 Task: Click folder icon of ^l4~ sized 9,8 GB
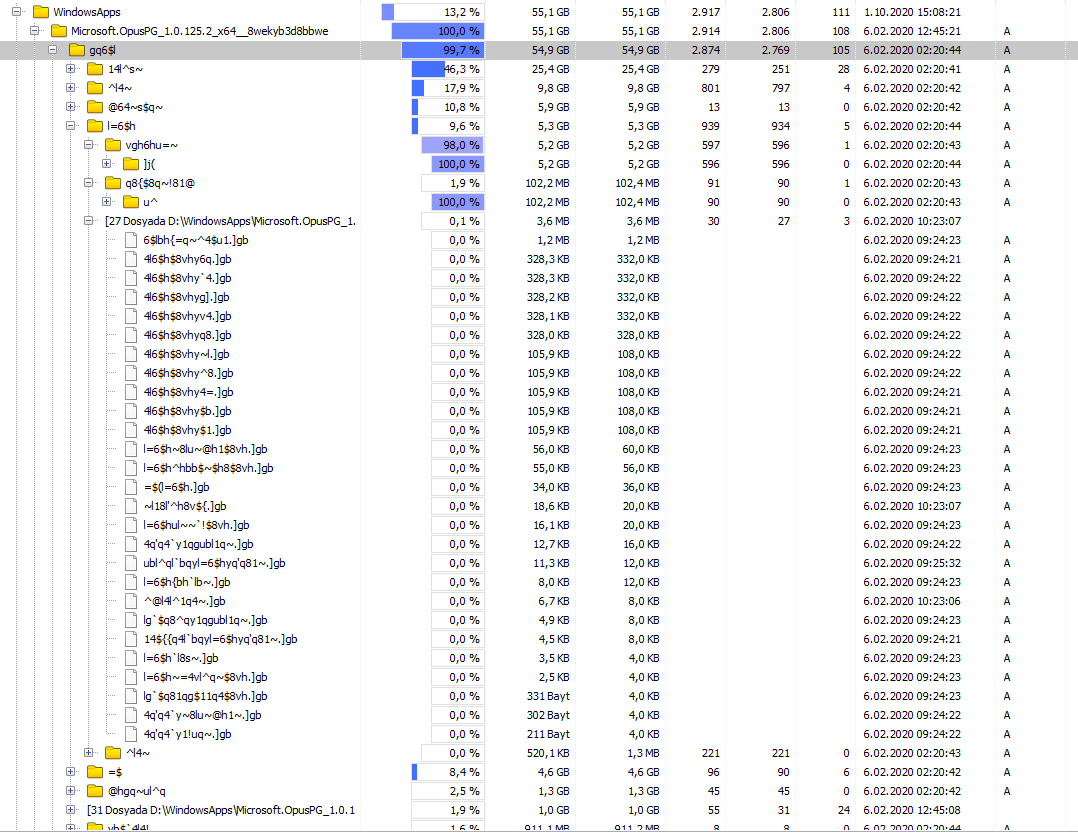coord(95,88)
